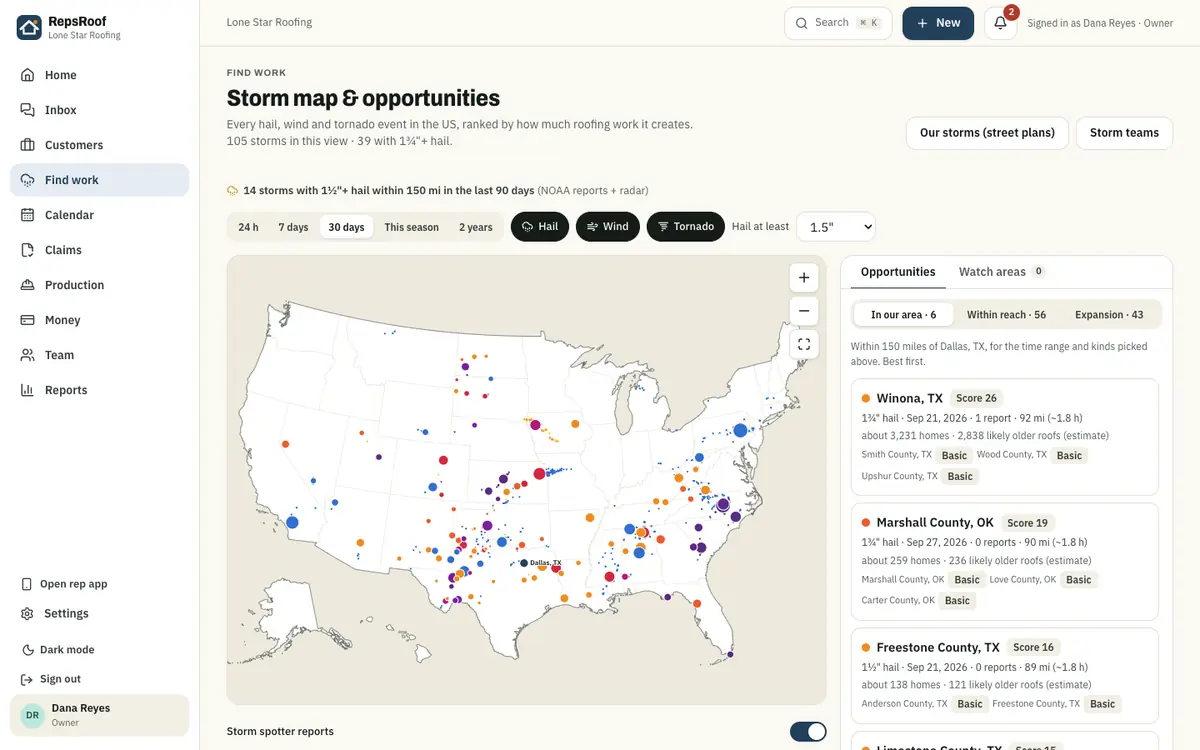This screenshot has height=750, width=1200.
Task: Click Dana Reyes profile card in sidebar
Action: 100,715
